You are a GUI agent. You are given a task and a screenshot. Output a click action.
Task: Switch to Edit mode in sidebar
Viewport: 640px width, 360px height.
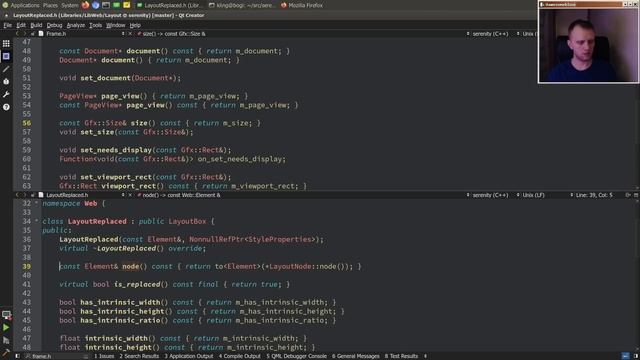[x=6, y=56]
